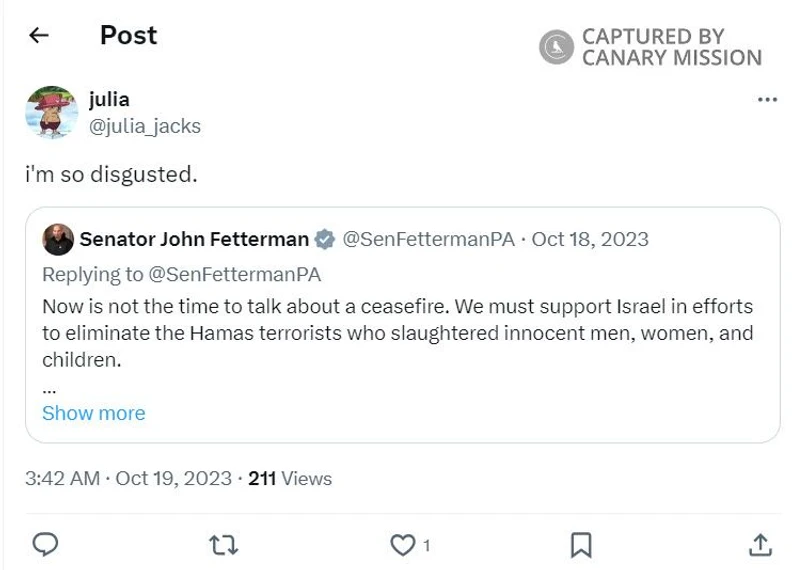Expand quoted tweet with Show more

click(93, 413)
